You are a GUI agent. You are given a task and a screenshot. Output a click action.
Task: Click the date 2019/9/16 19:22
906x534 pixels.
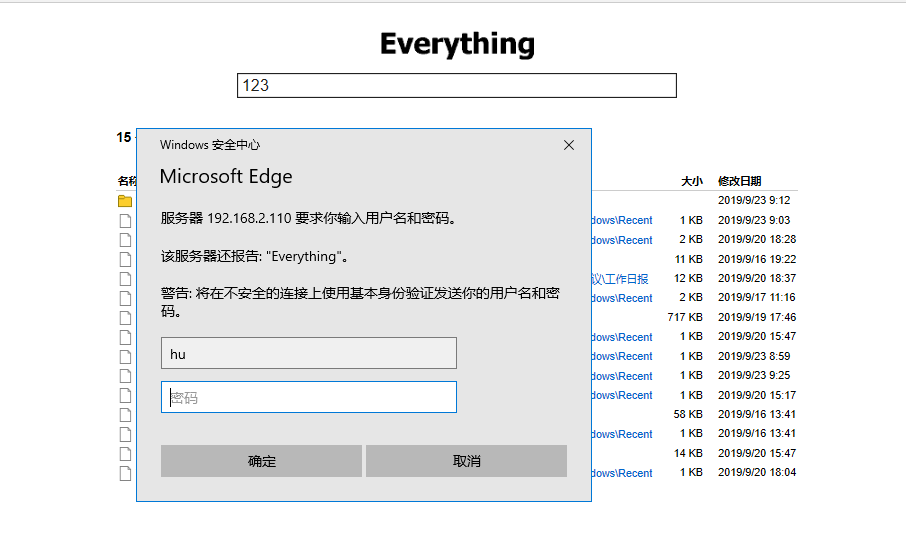click(x=757, y=259)
